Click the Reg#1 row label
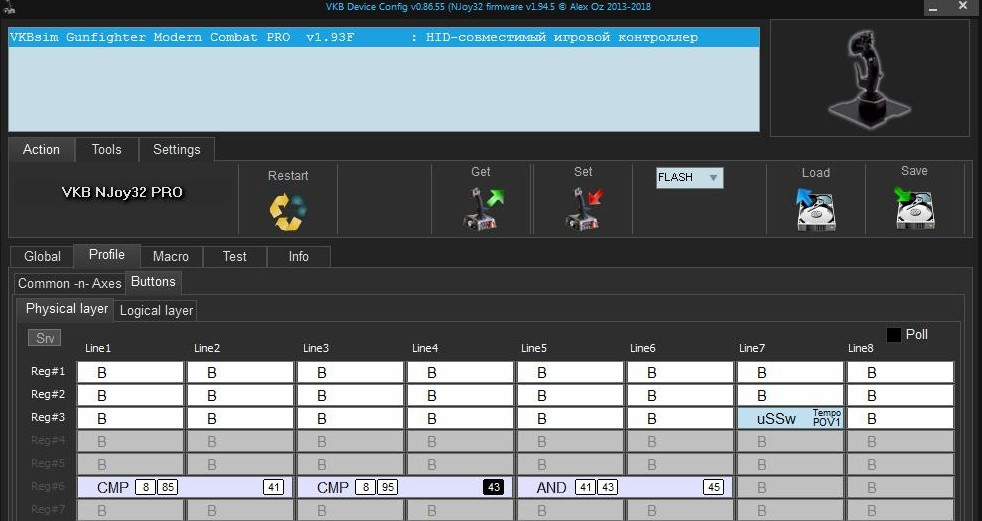The width and height of the screenshot is (982, 521). pos(48,371)
